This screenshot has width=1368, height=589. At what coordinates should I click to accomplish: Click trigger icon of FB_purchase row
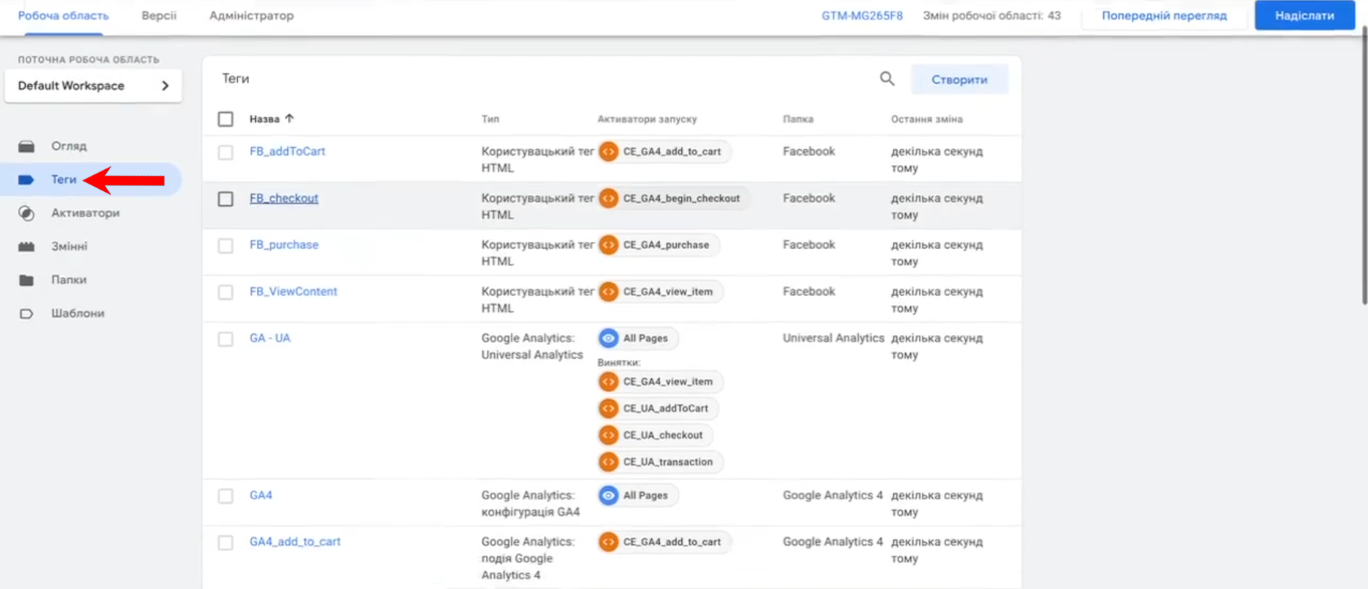coord(609,245)
